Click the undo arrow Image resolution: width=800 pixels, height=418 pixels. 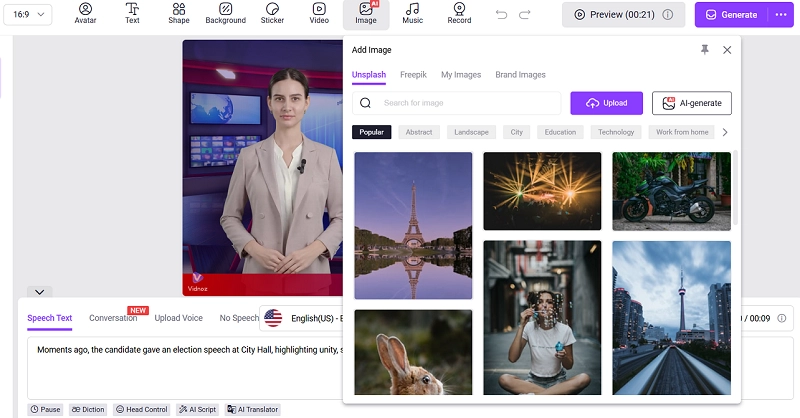tap(502, 14)
